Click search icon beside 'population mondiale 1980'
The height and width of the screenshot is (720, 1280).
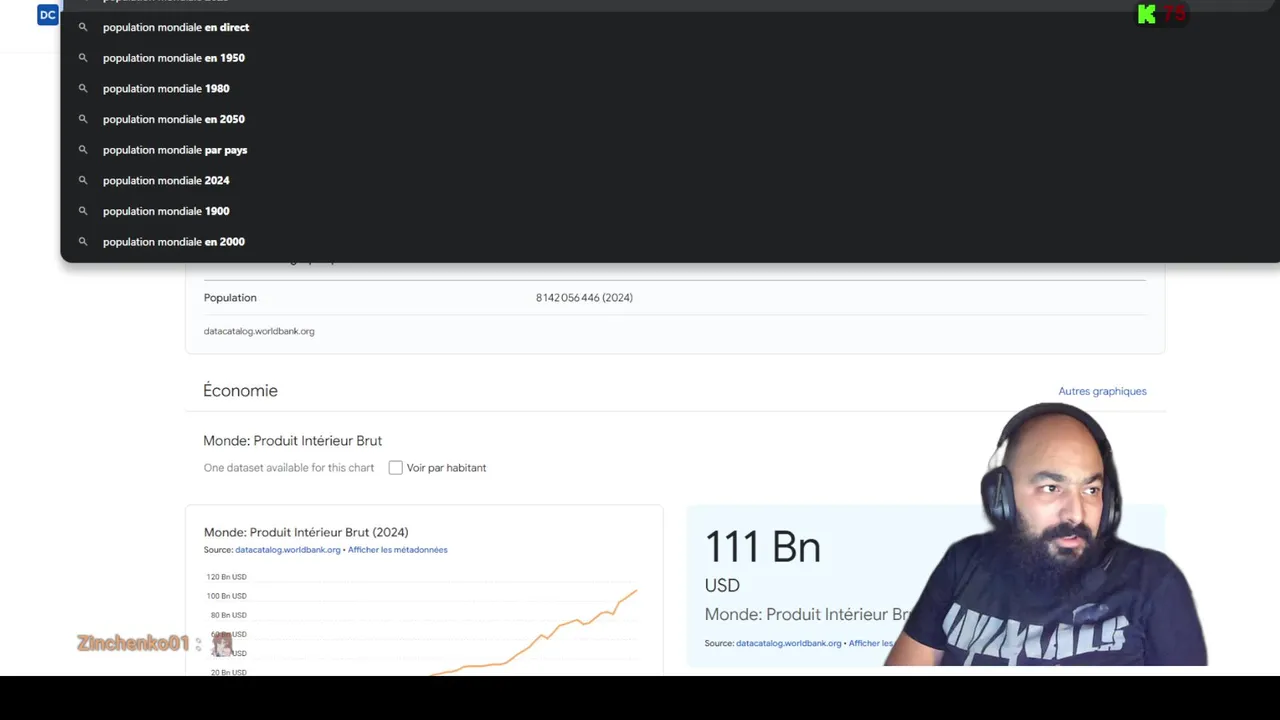tap(83, 88)
